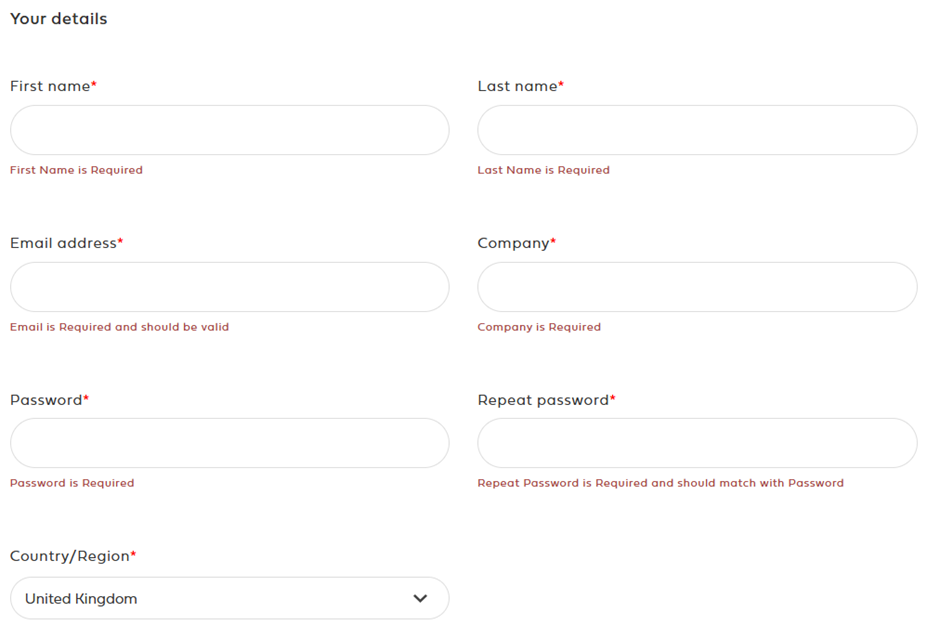
Task: Open the Country/Region dropdown showing United Kingdom
Action: 230,598
